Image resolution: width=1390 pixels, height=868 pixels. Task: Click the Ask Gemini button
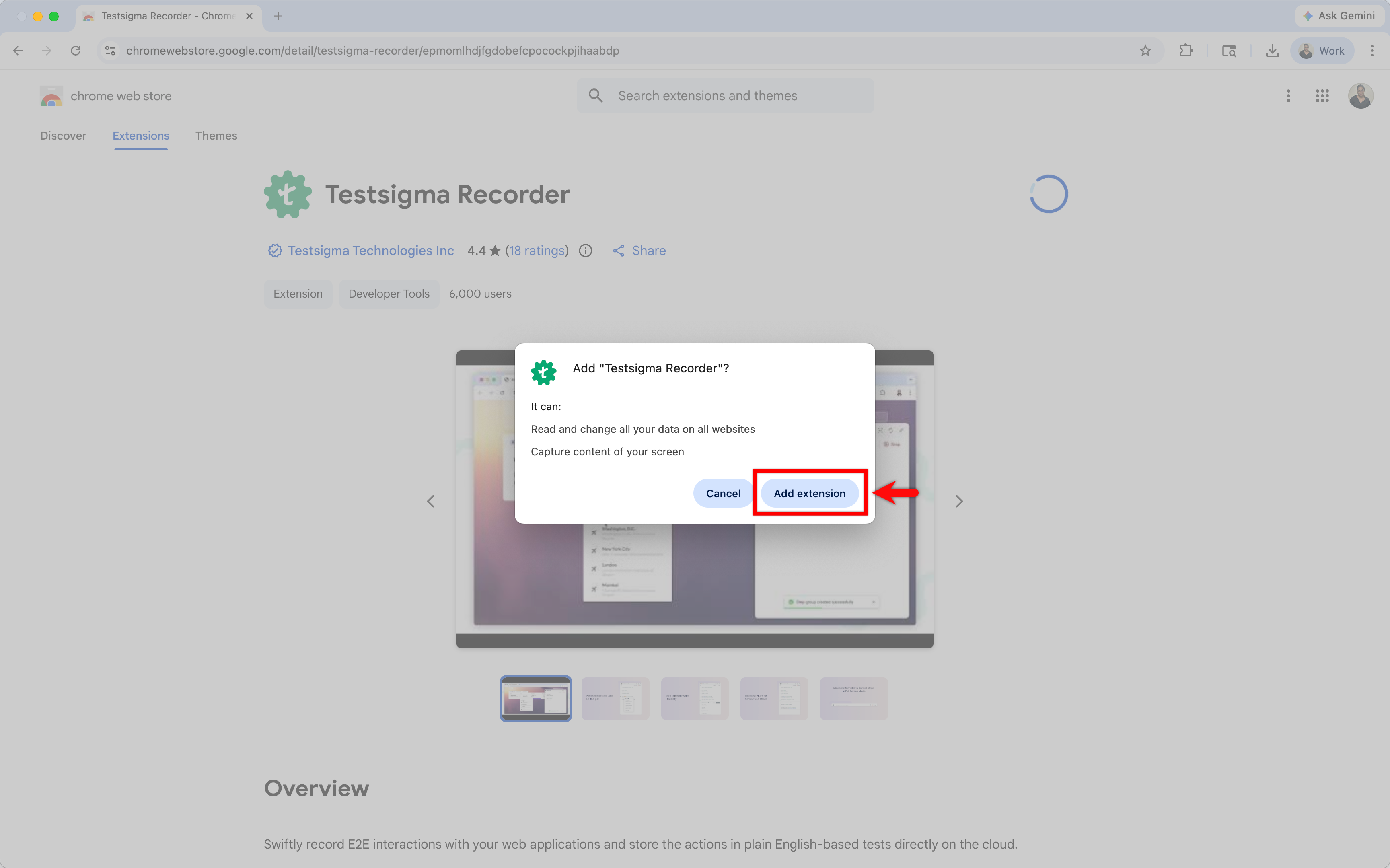1339,16
